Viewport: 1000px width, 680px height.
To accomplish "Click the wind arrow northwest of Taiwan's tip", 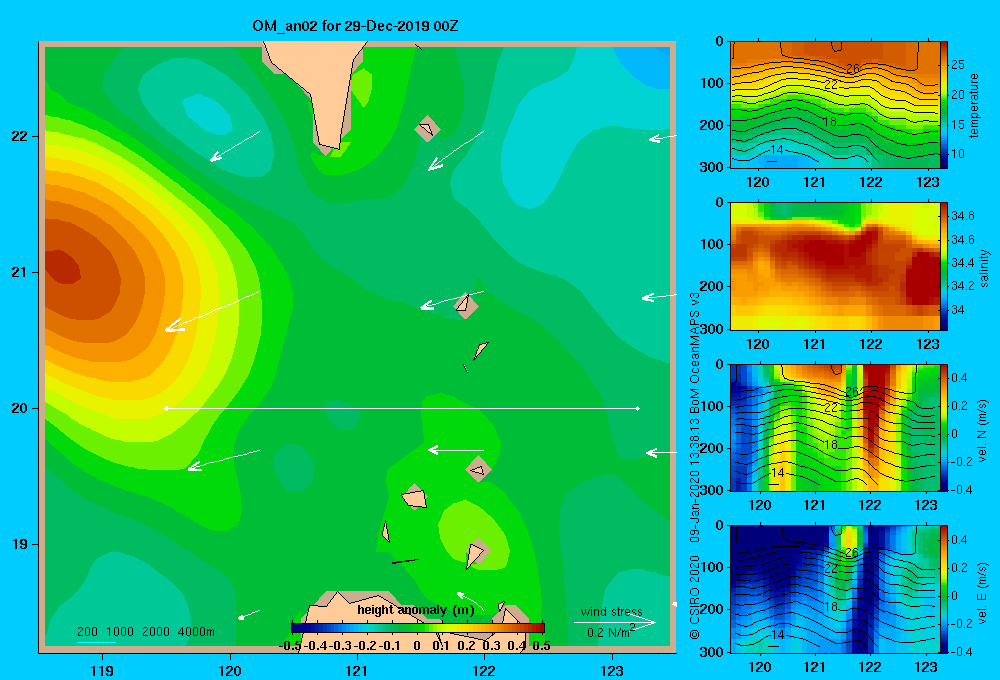I will pyautogui.click(x=235, y=146).
